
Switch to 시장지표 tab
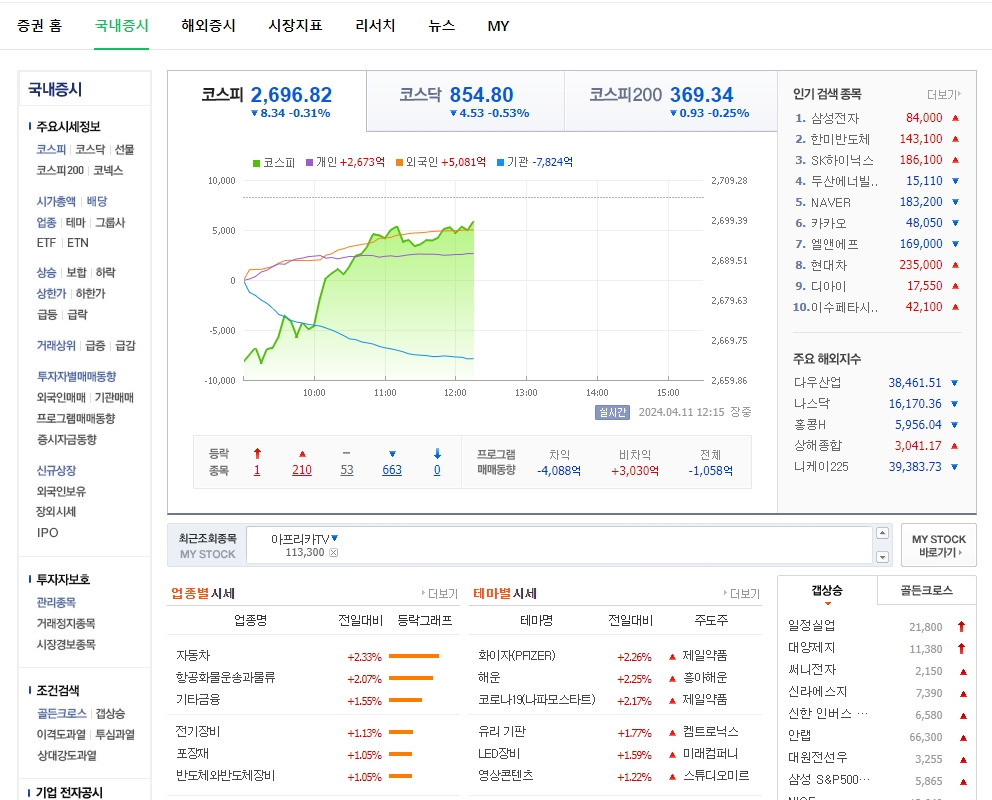click(x=295, y=26)
